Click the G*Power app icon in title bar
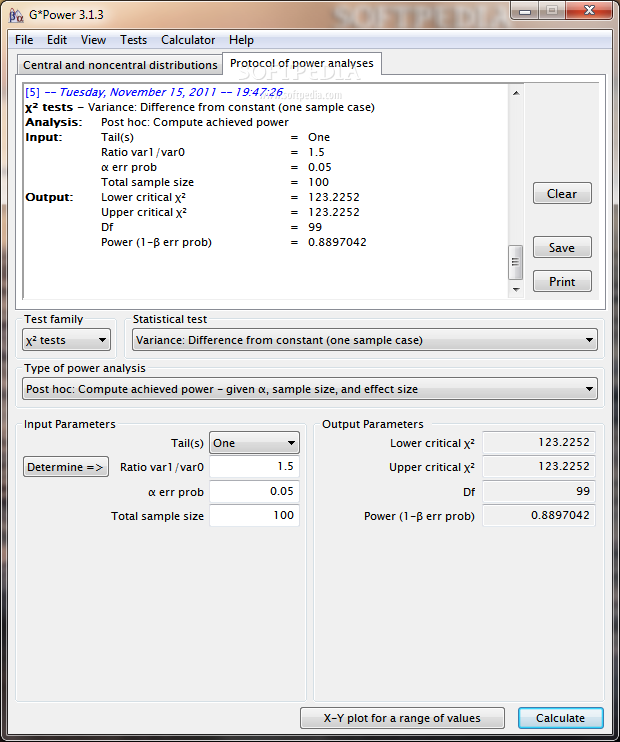This screenshot has height=742, width=620. coord(16,15)
